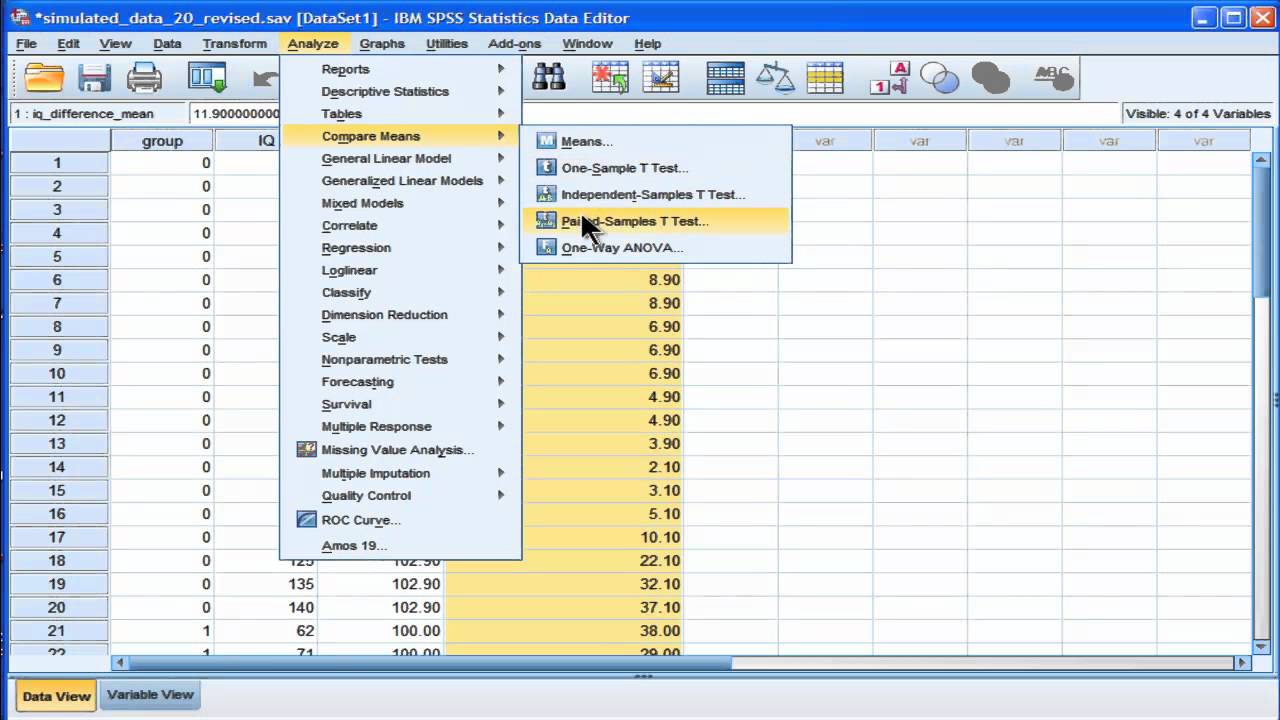Recall recently used dialogs icon
This screenshot has height=720, width=1280.
207,78
